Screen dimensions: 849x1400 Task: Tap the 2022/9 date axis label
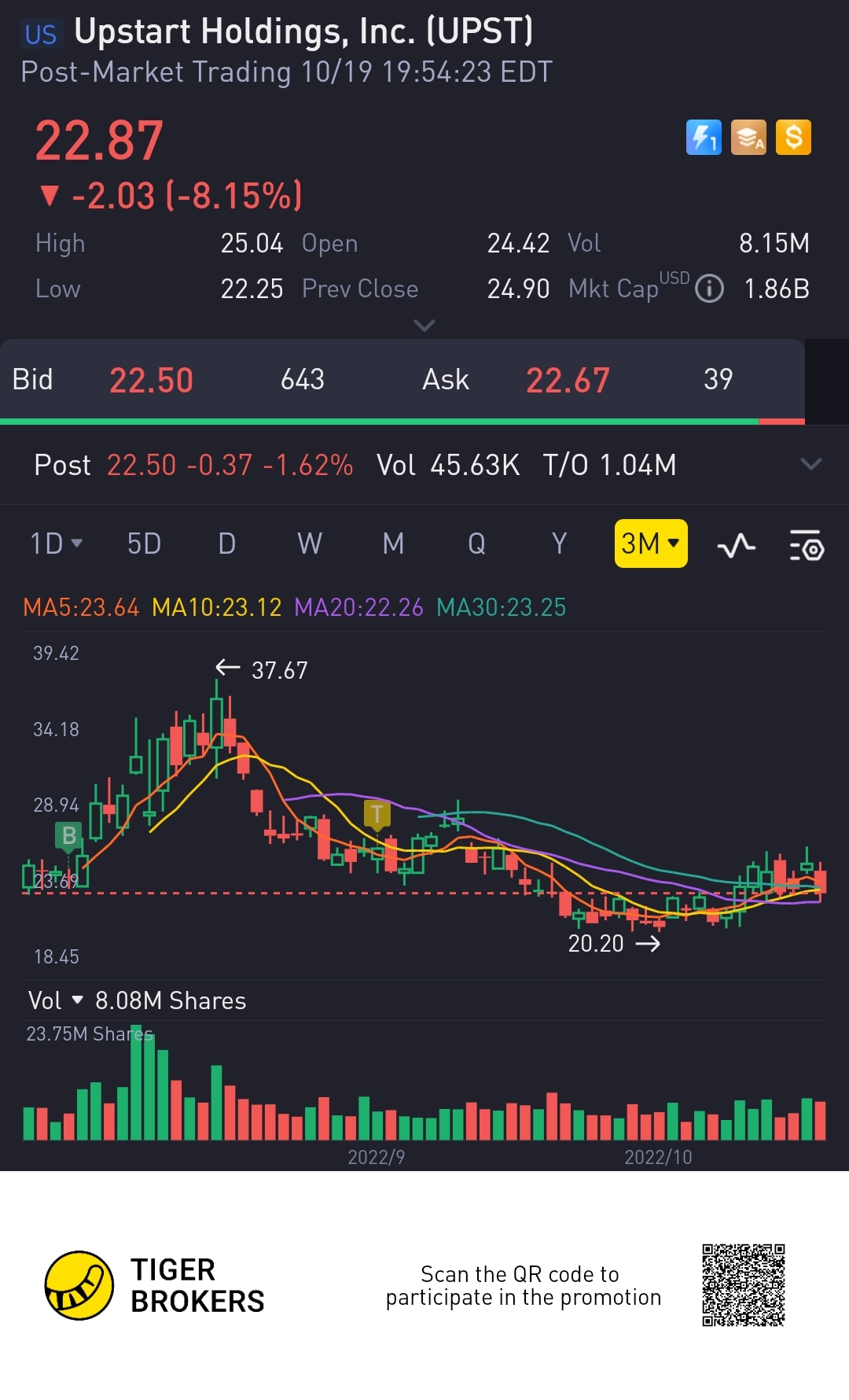[x=377, y=1157]
